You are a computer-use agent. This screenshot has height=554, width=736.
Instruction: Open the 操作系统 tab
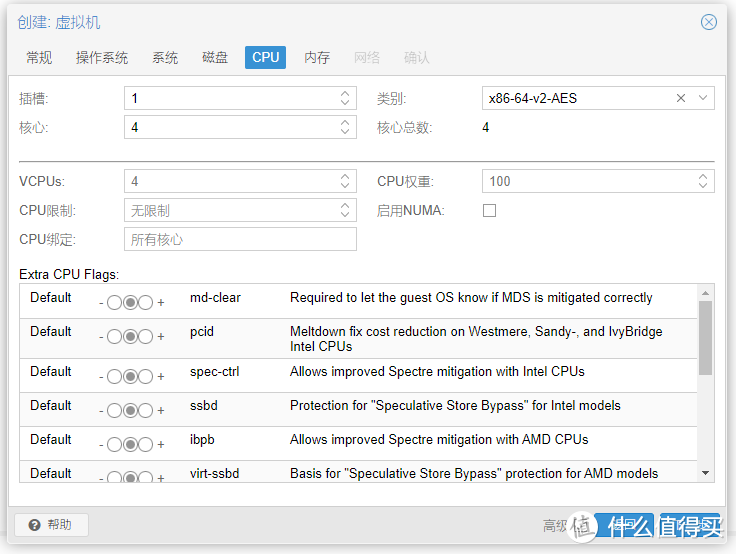(x=102, y=57)
